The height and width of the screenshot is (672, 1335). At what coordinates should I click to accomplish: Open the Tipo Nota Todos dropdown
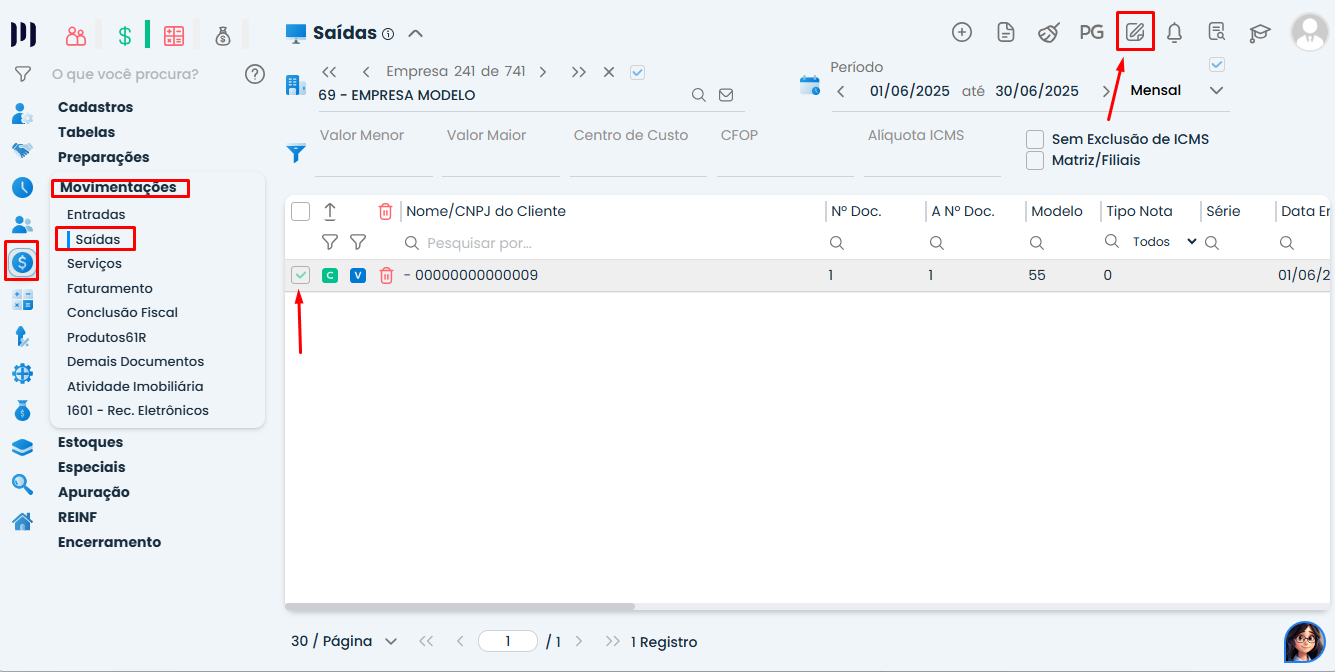point(1164,242)
